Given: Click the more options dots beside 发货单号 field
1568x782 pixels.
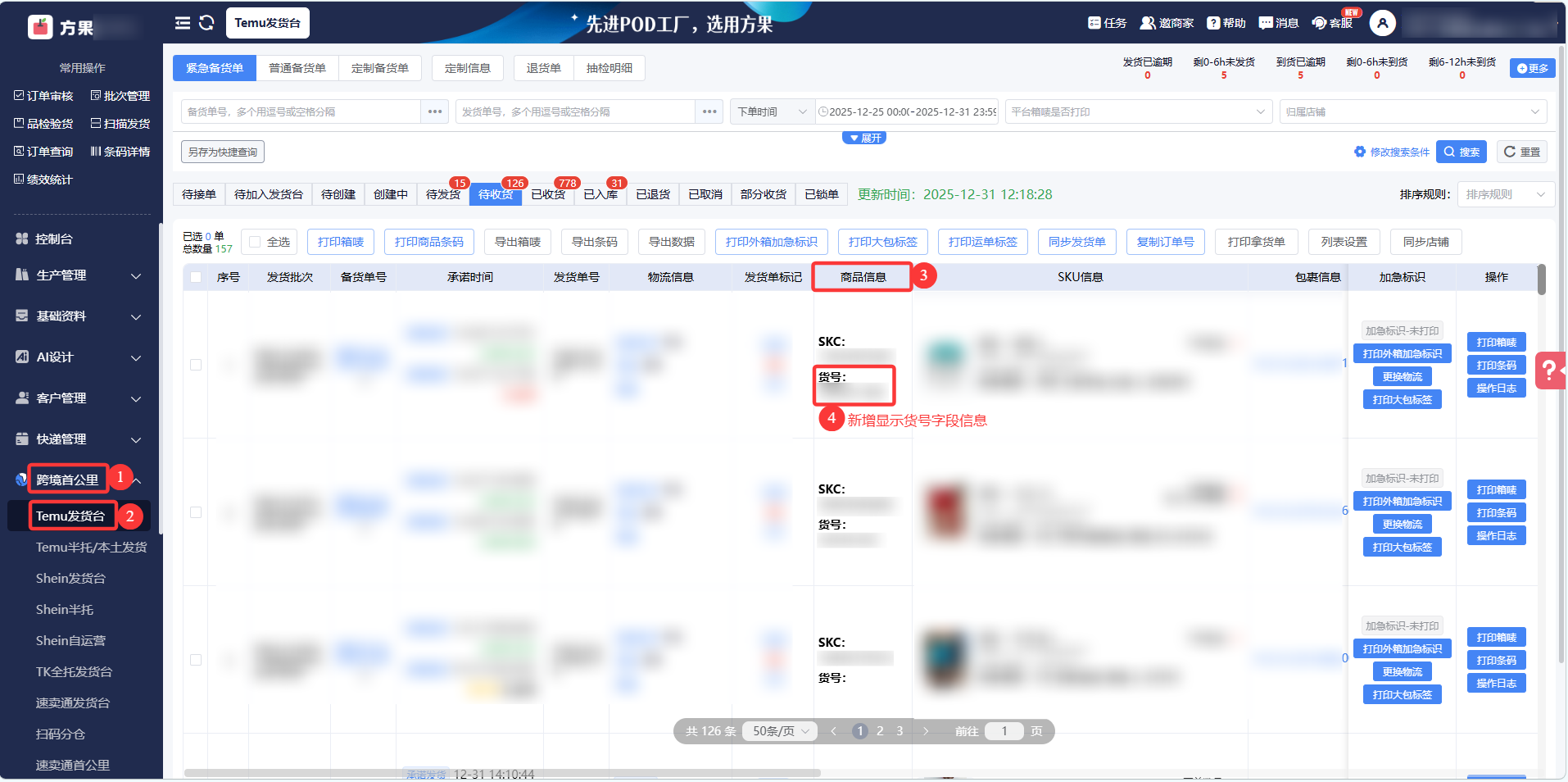Looking at the screenshot, I should coord(709,111).
